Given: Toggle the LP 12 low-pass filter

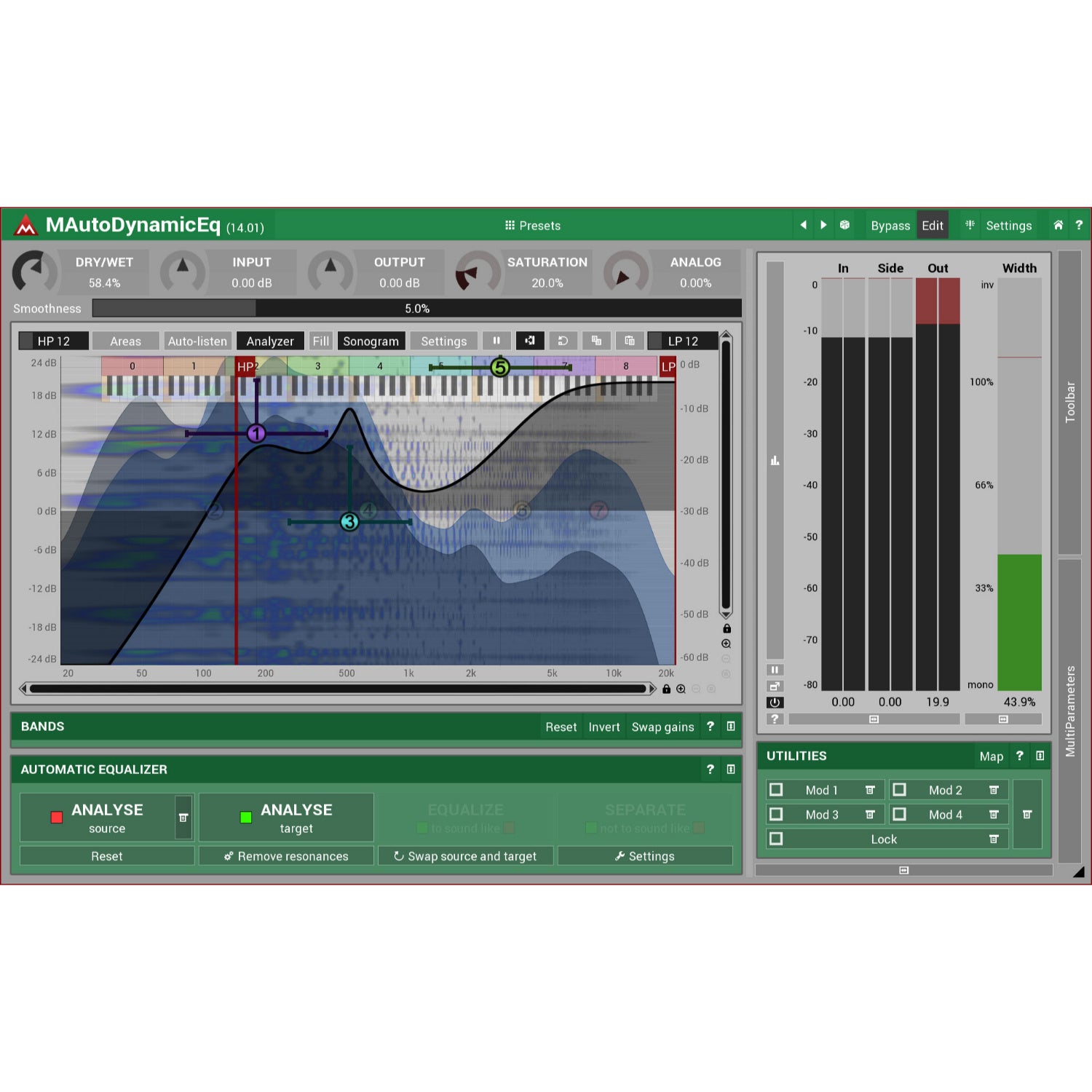Looking at the screenshot, I should pos(683,341).
